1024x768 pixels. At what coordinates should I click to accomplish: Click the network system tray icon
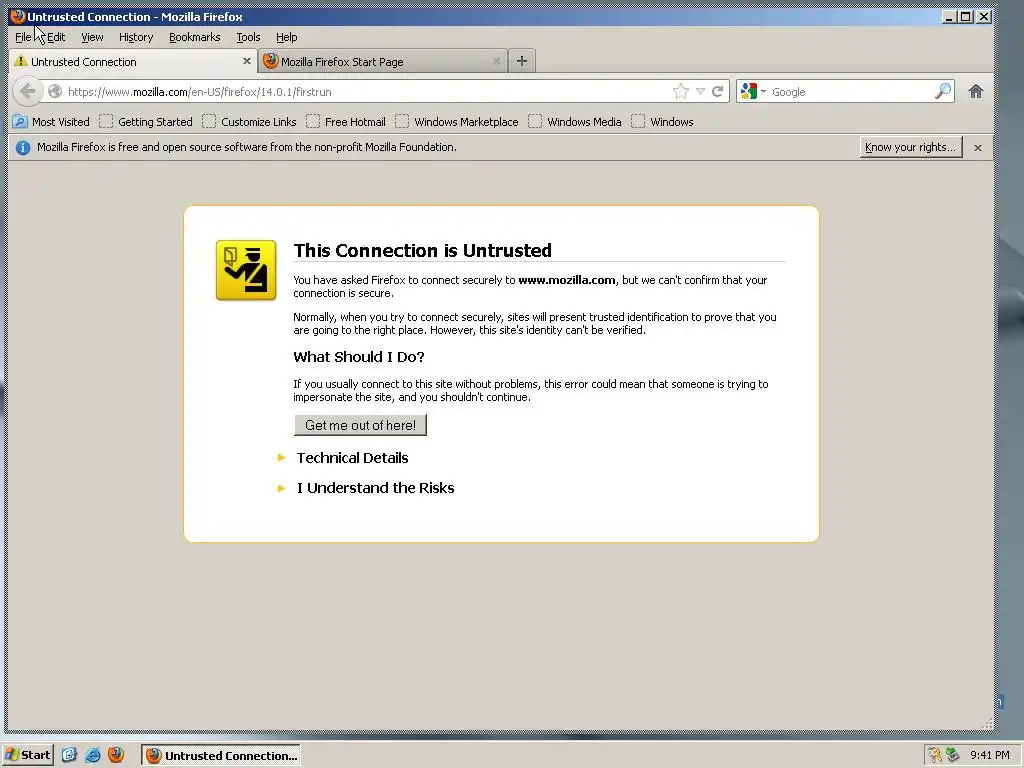pos(952,755)
